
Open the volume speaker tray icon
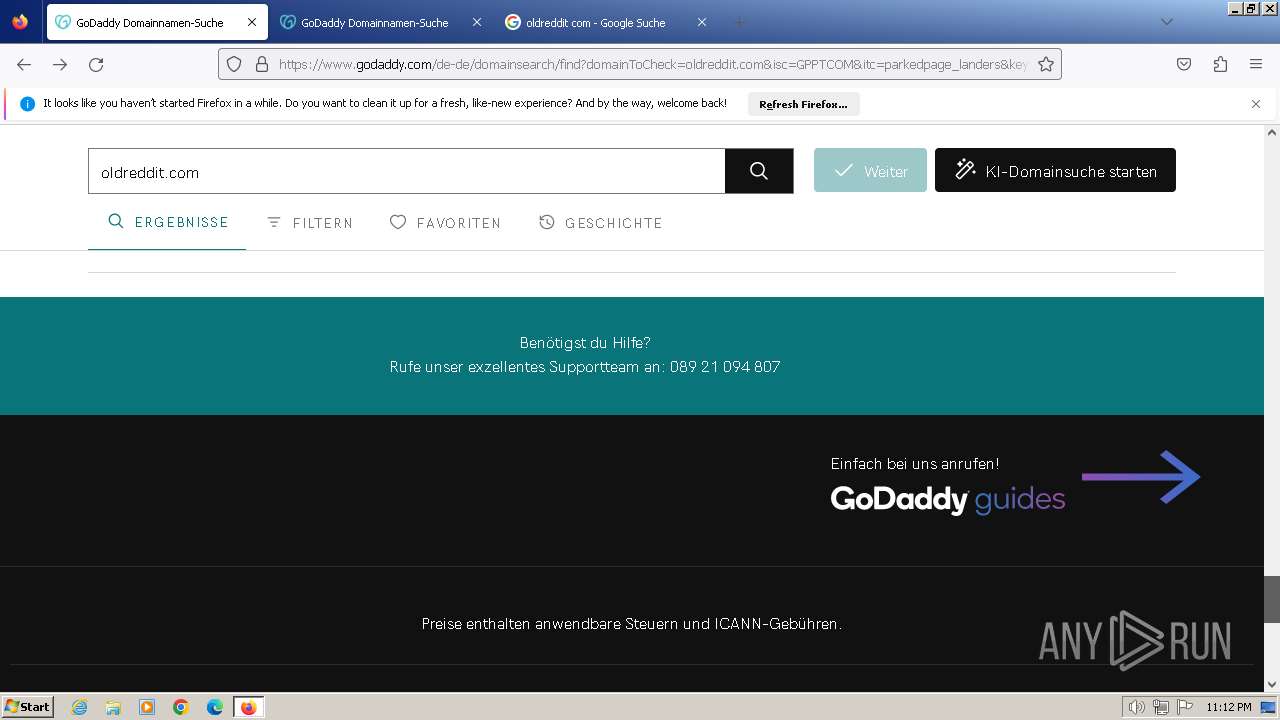coord(1137,707)
